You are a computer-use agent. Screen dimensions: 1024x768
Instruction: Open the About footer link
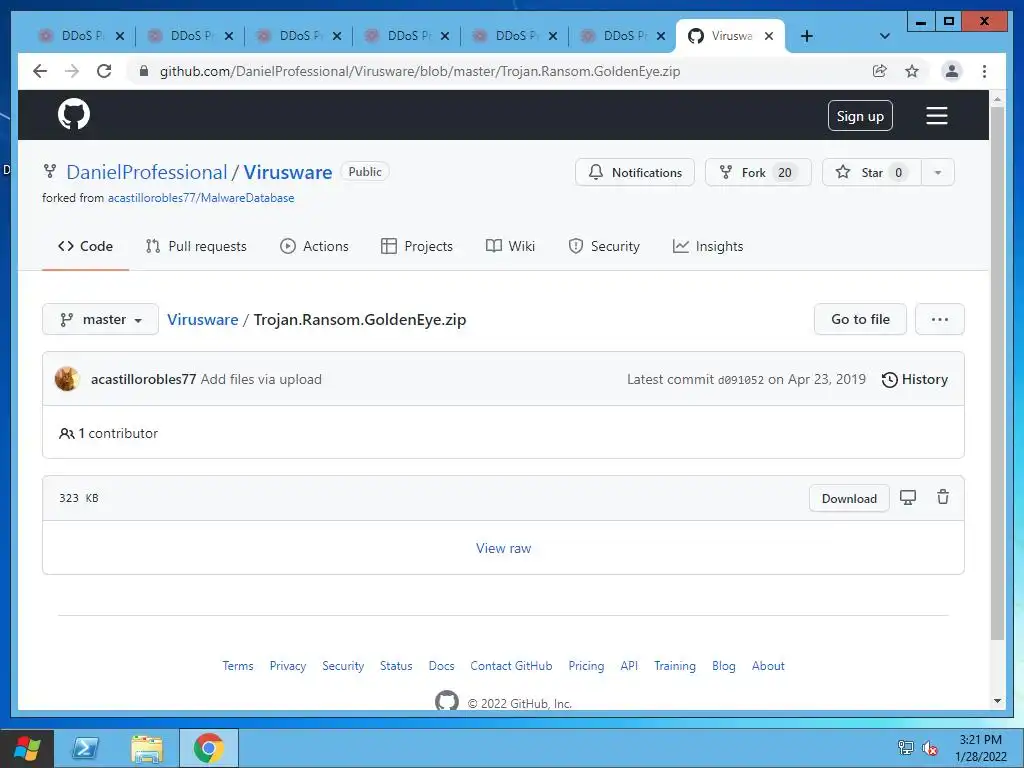[x=768, y=666]
